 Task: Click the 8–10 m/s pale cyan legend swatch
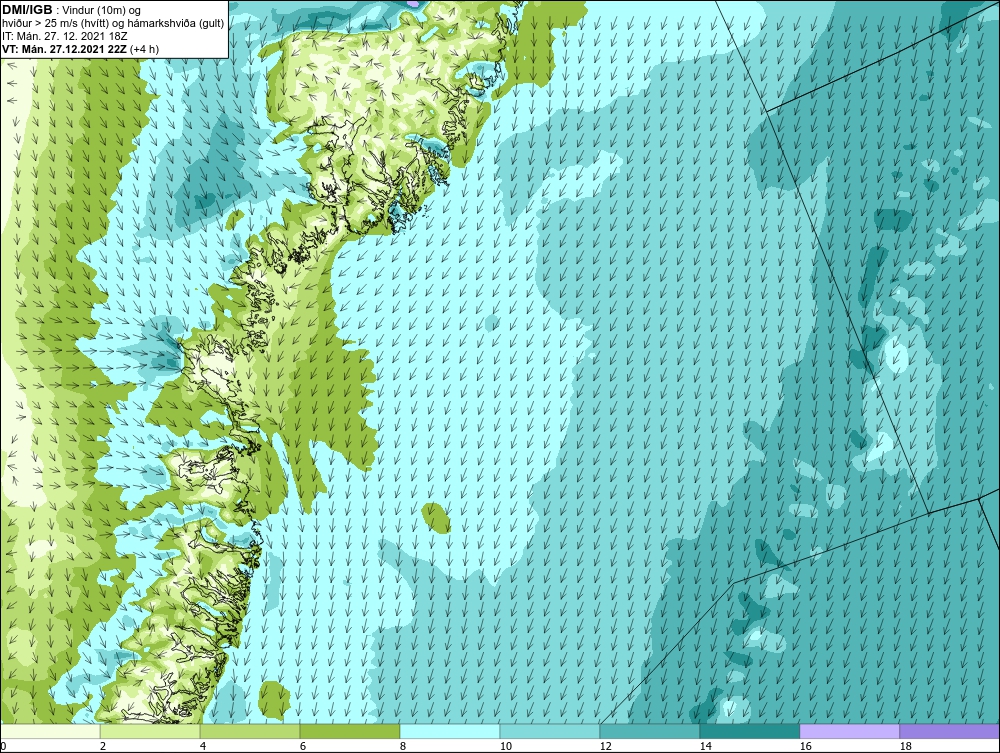(x=450, y=731)
